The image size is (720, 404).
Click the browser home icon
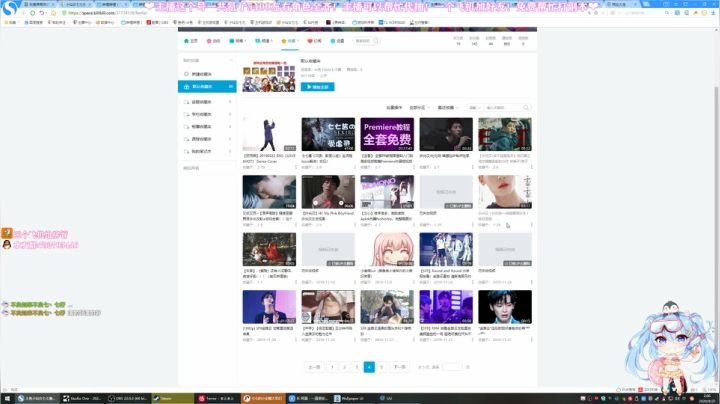[x=53, y=13]
